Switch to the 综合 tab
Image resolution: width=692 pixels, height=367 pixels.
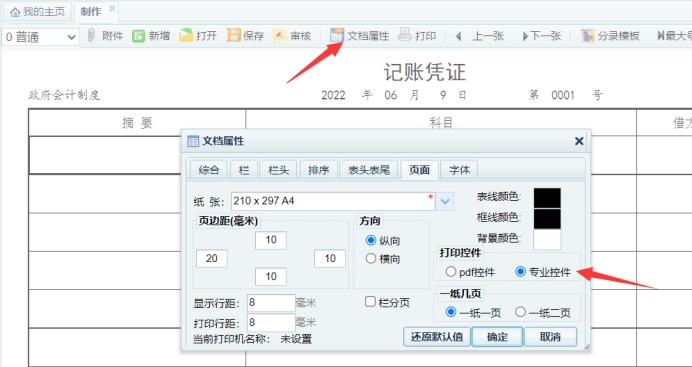209,170
